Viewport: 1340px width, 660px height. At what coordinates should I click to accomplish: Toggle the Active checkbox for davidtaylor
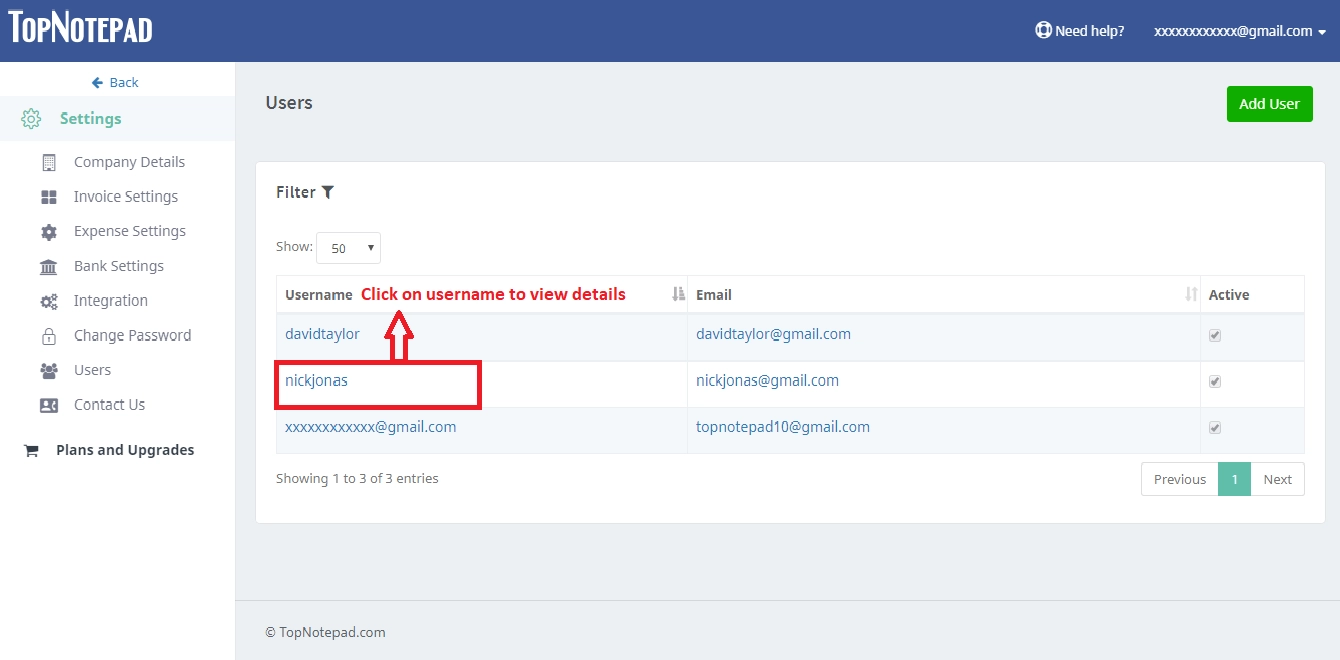(x=1215, y=335)
